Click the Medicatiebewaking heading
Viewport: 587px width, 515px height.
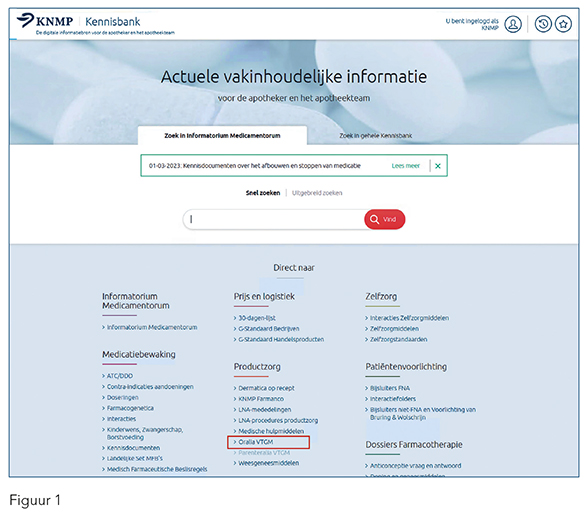139,354
